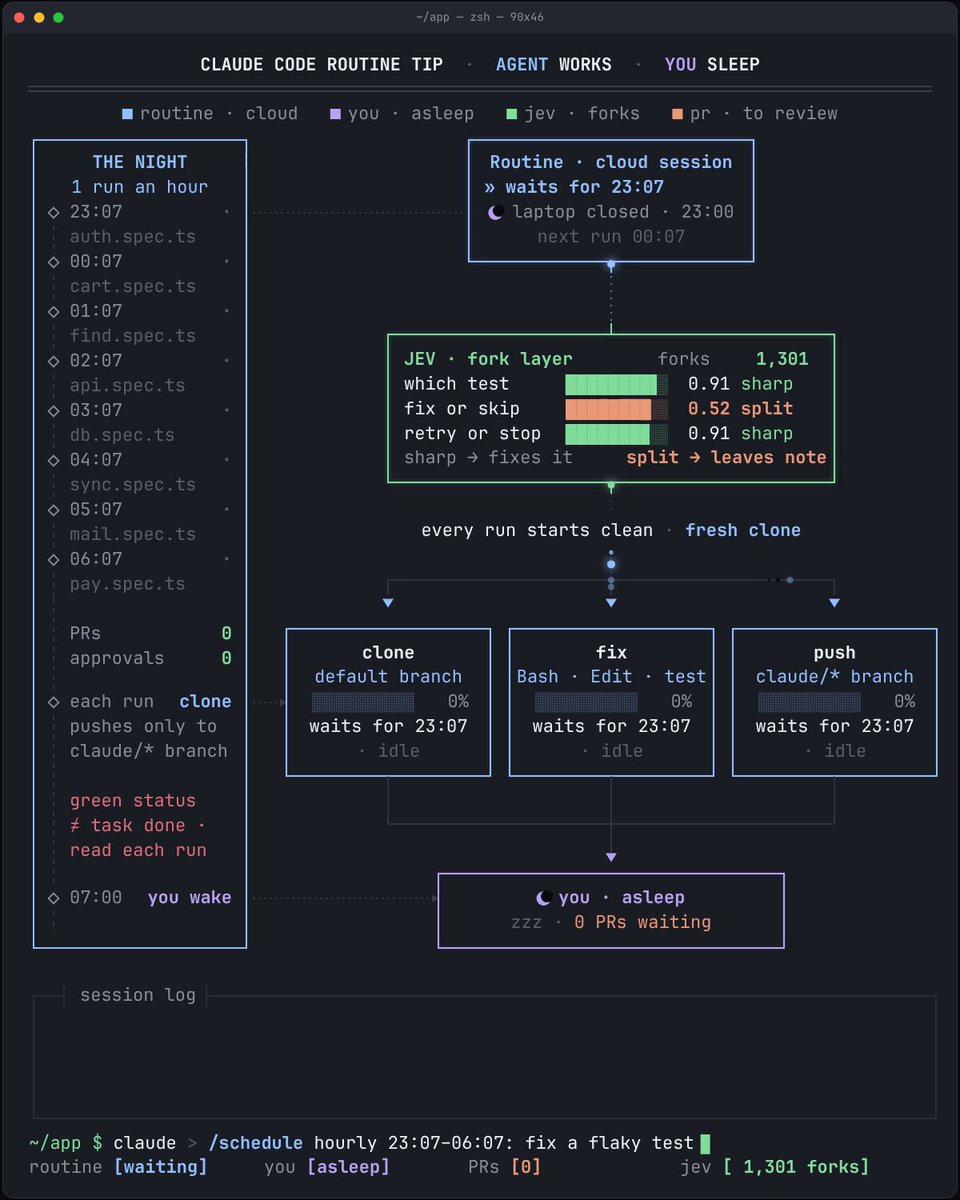The width and height of the screenshot is (960, 1200).
Task: Select the diamond marker above cart.spec.ts
Action: tap(53, 262)
